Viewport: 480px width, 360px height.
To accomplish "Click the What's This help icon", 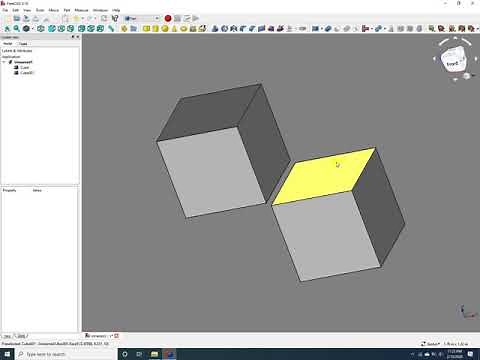I will [x=115, y=18].
